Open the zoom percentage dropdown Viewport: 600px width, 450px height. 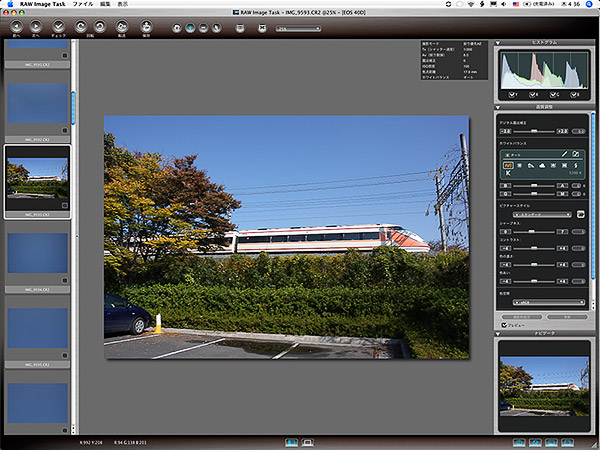pos(298,28)
